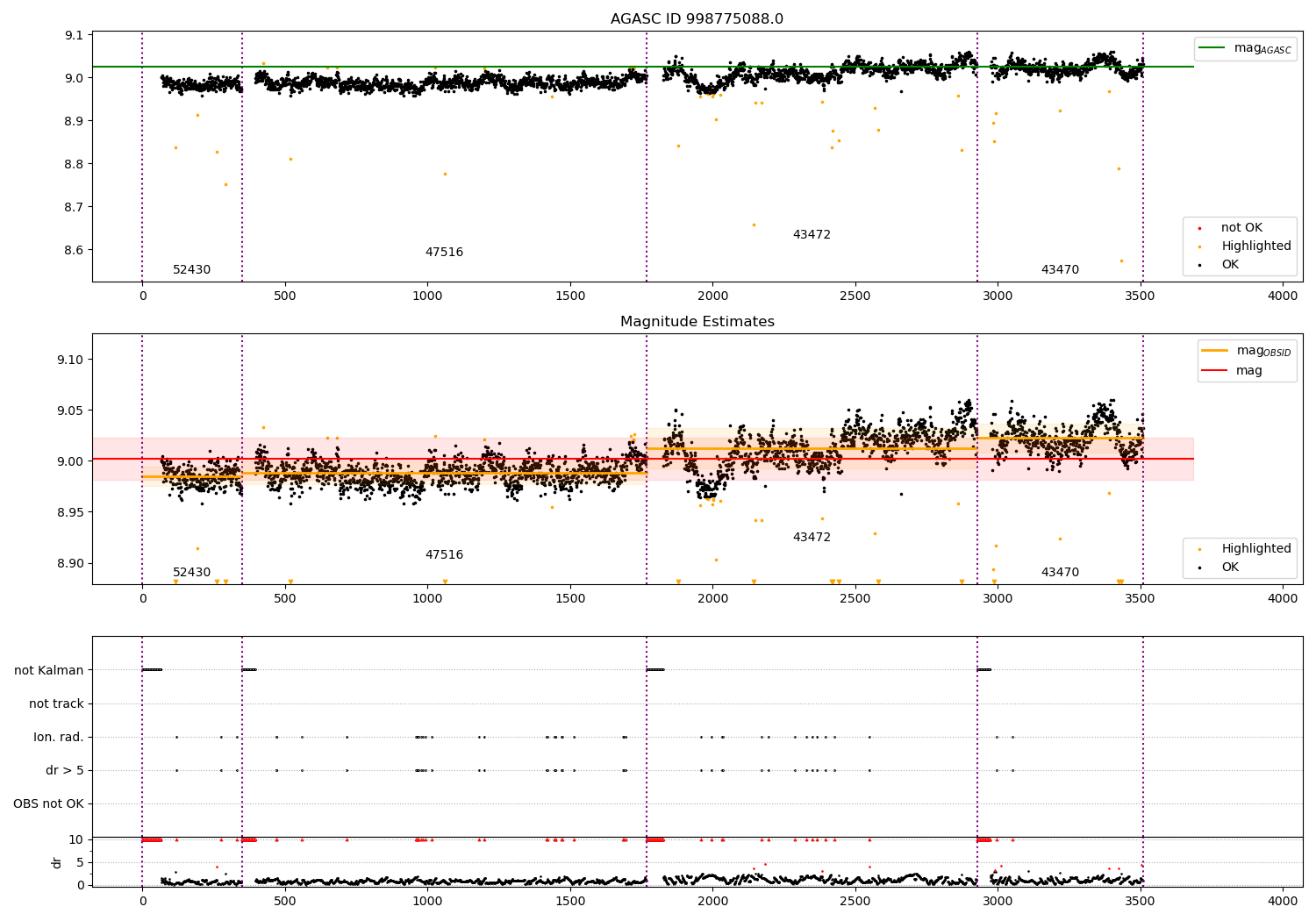The width and height of the screenshot is (1316, 921).
Task: Click the 2500 x-tick of Magnitude Estimates plot
Action: pos(855,599)
